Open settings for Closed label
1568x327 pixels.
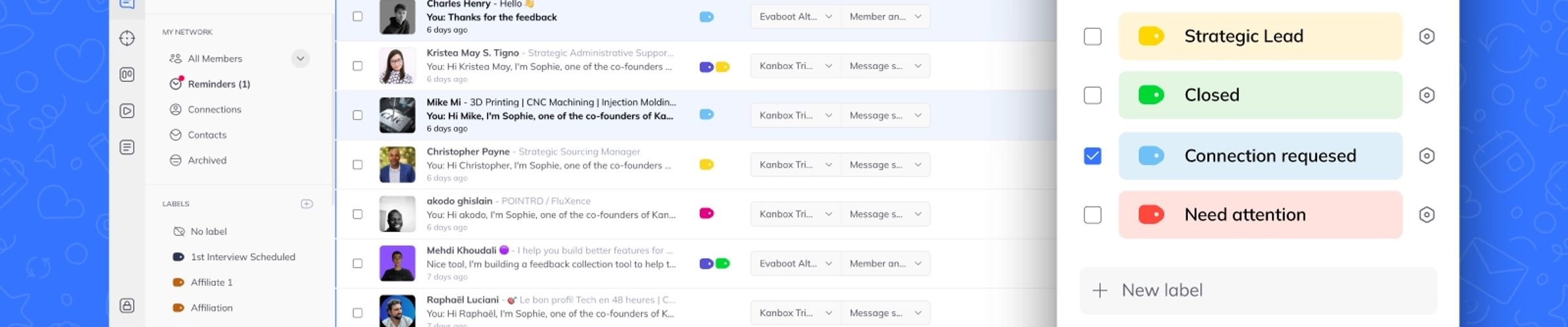pos(1427,95)
